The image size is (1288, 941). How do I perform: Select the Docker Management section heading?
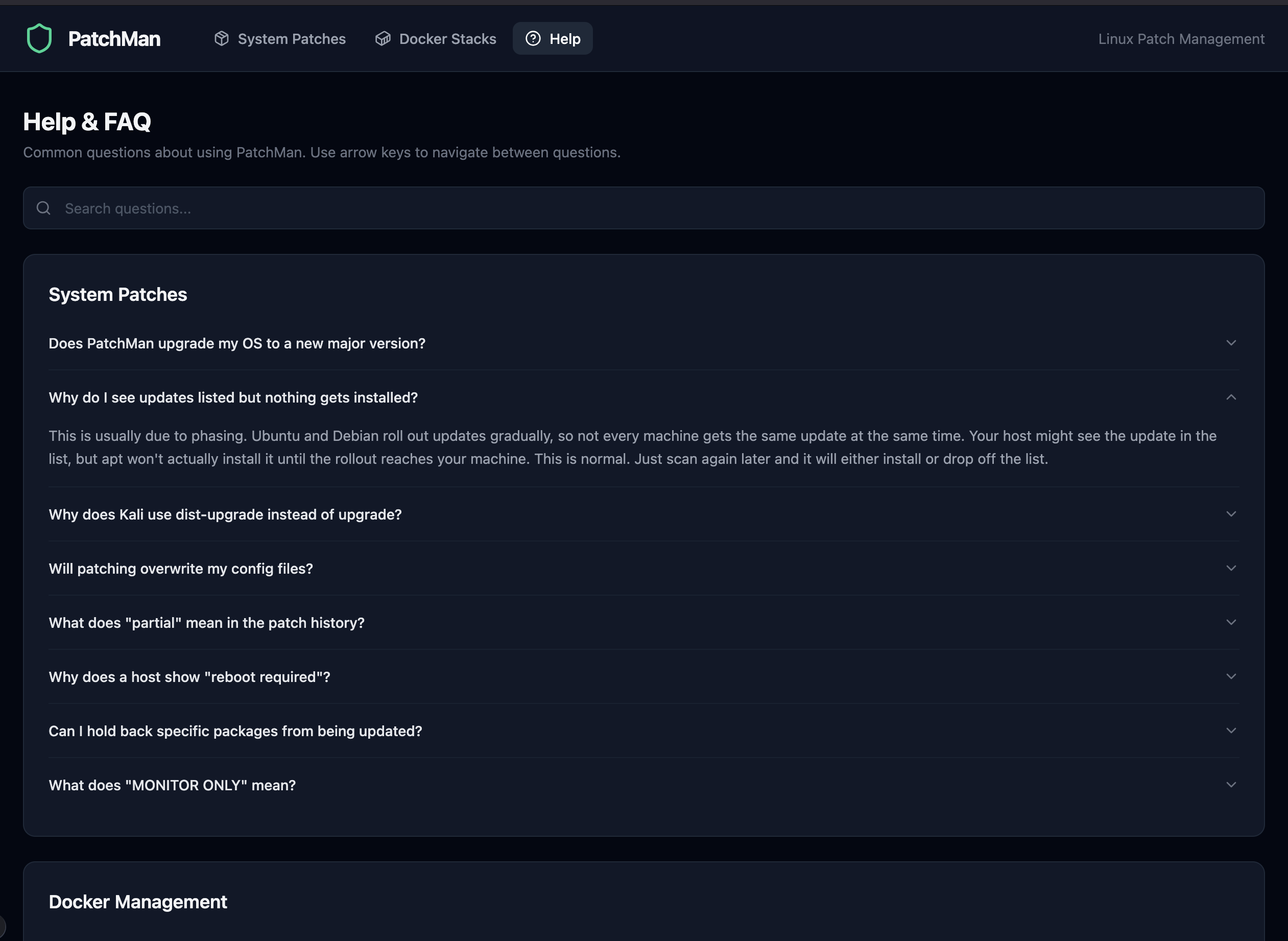pos(137,902)
